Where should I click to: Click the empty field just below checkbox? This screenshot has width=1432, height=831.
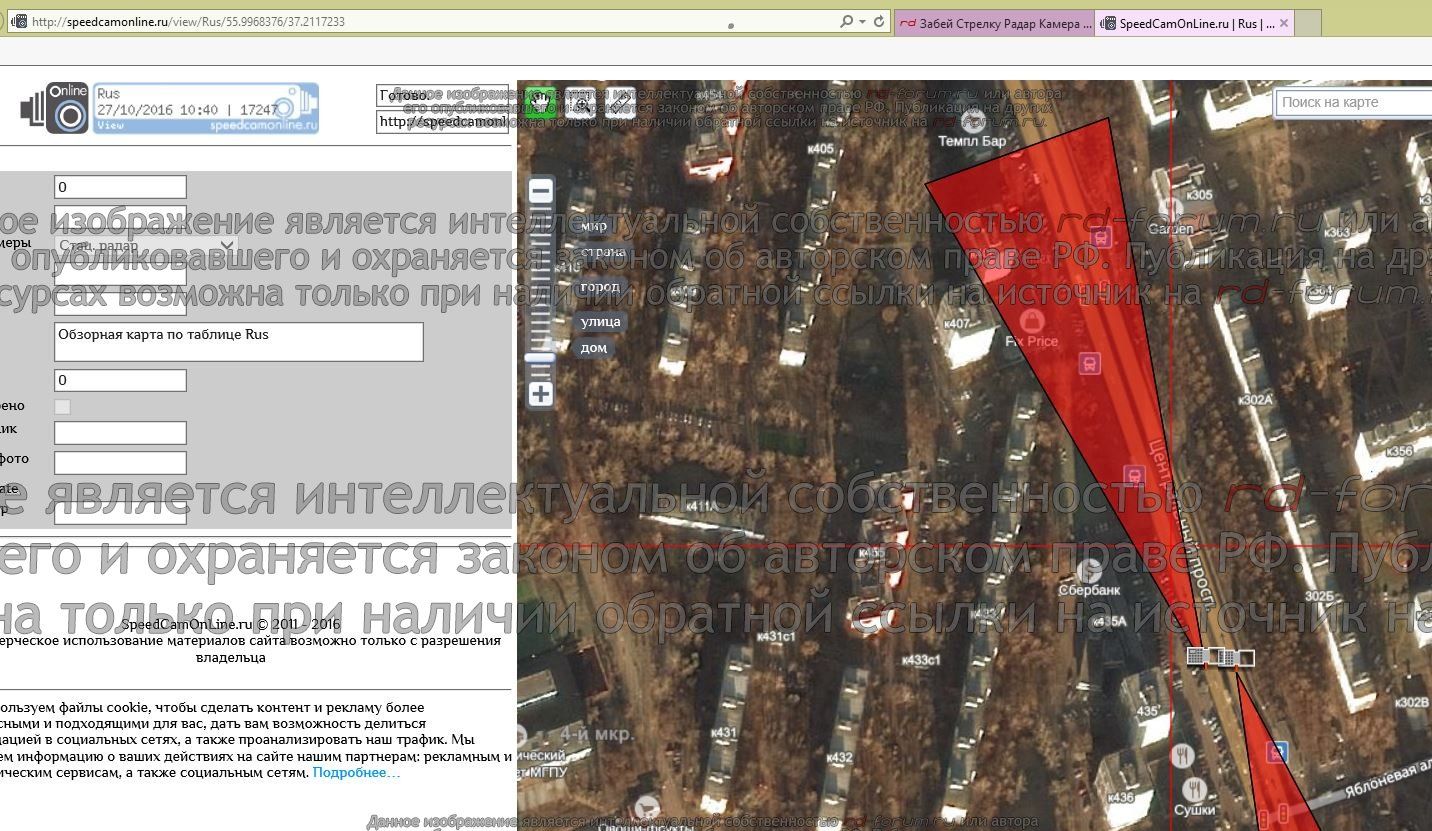120,433
